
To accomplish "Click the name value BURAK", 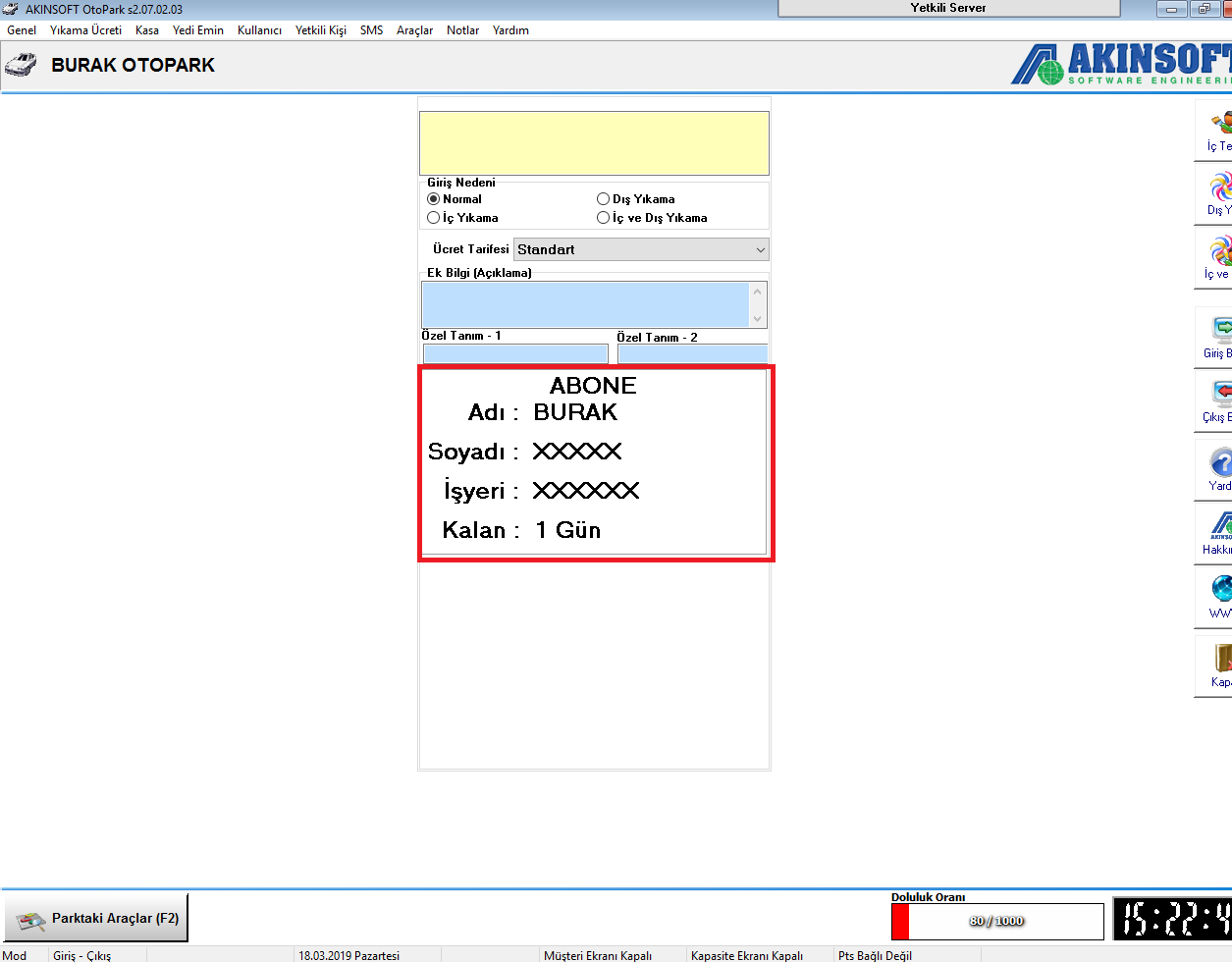I will click(575, 412).
